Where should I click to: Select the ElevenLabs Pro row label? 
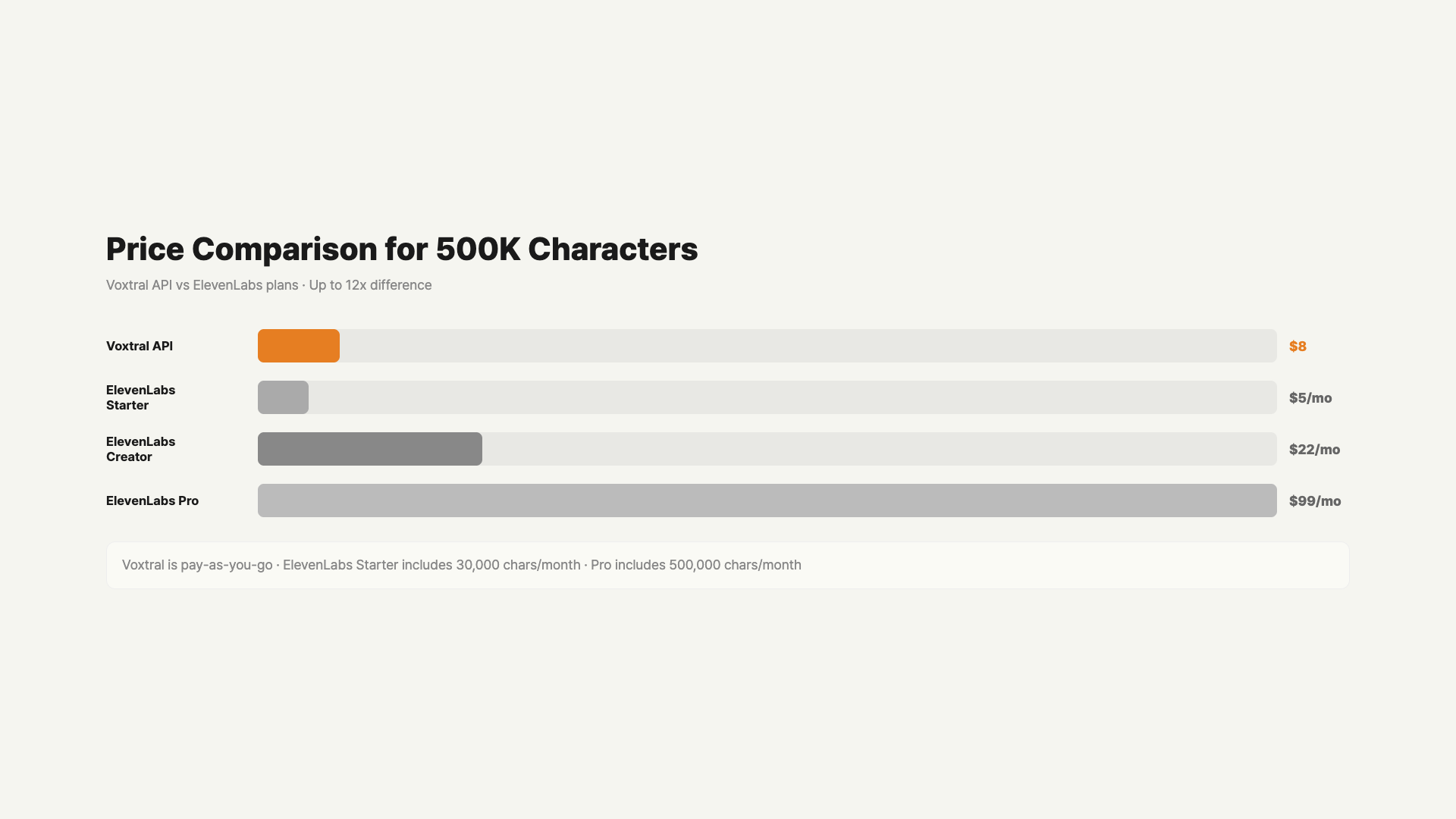[x=152, y=500]
